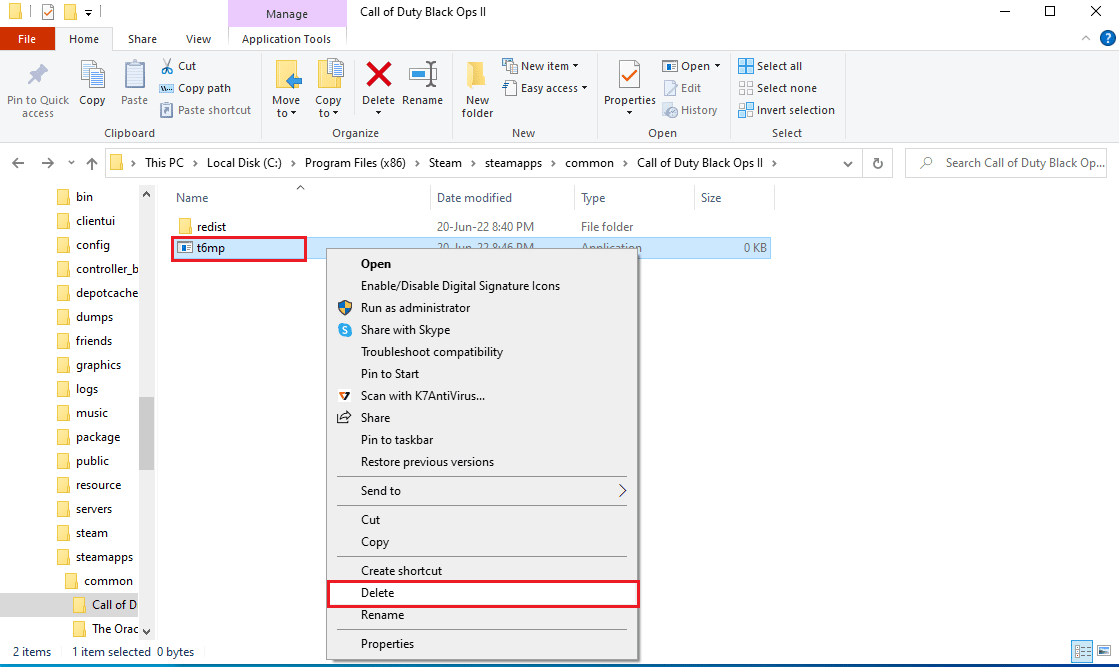
Task: Open the Quick Access Toolbar customize dropdown
Action: click(x=88, y=12)
